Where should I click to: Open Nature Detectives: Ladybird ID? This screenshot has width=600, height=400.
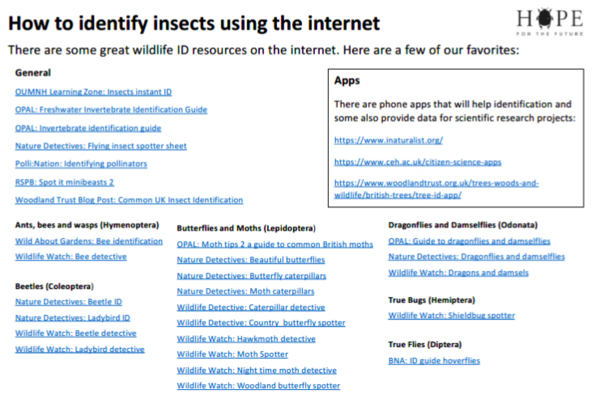click(73, 318)
